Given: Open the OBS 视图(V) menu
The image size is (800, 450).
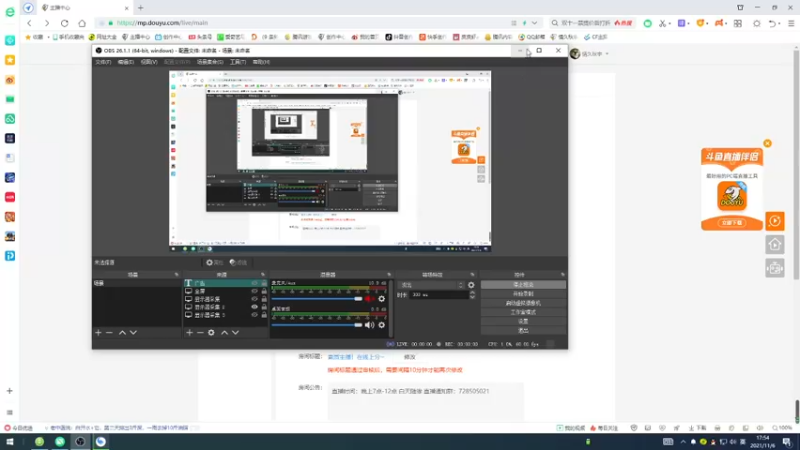Looking at the screenshot, I should click(x=149, y=62).
